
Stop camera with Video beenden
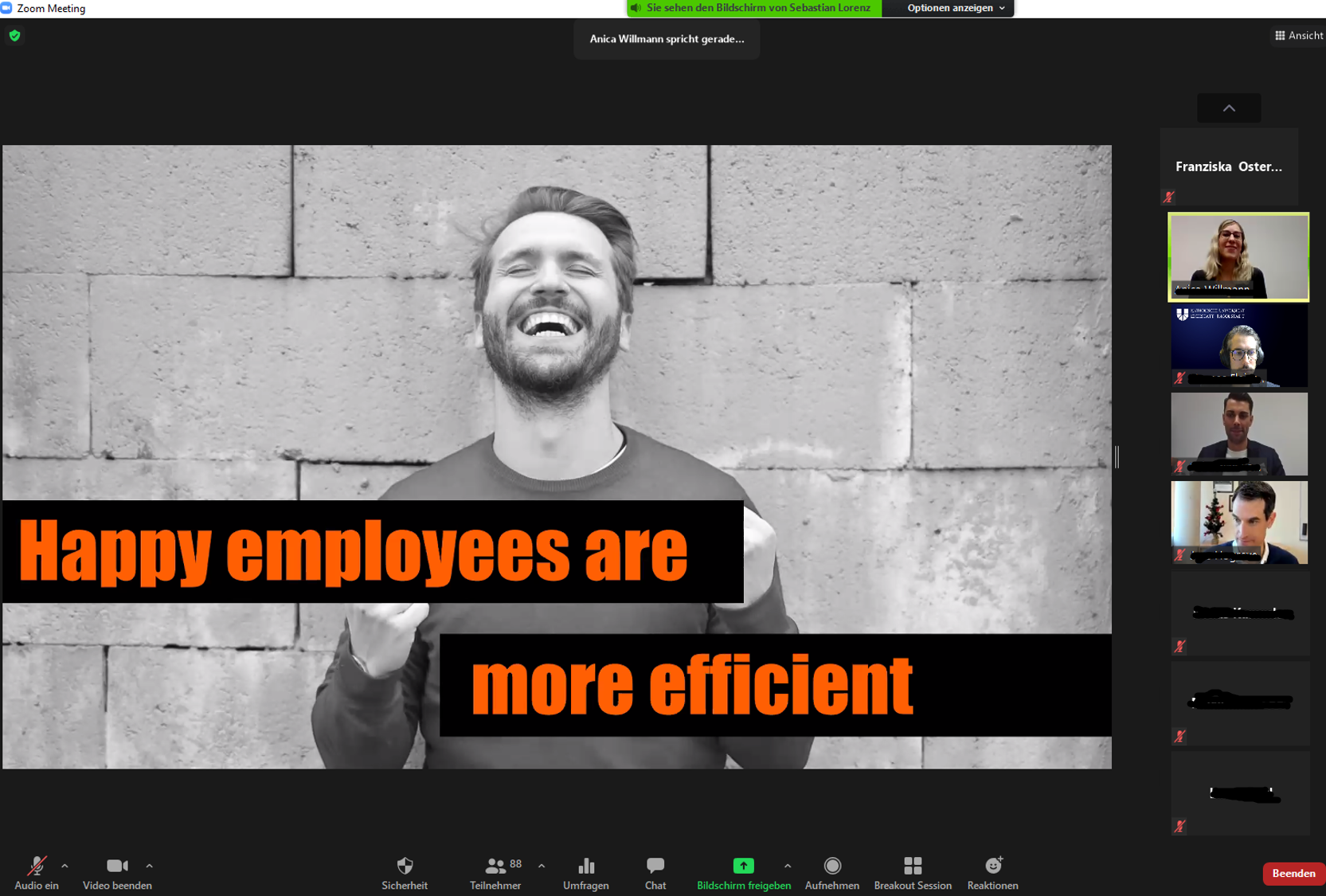117,867
